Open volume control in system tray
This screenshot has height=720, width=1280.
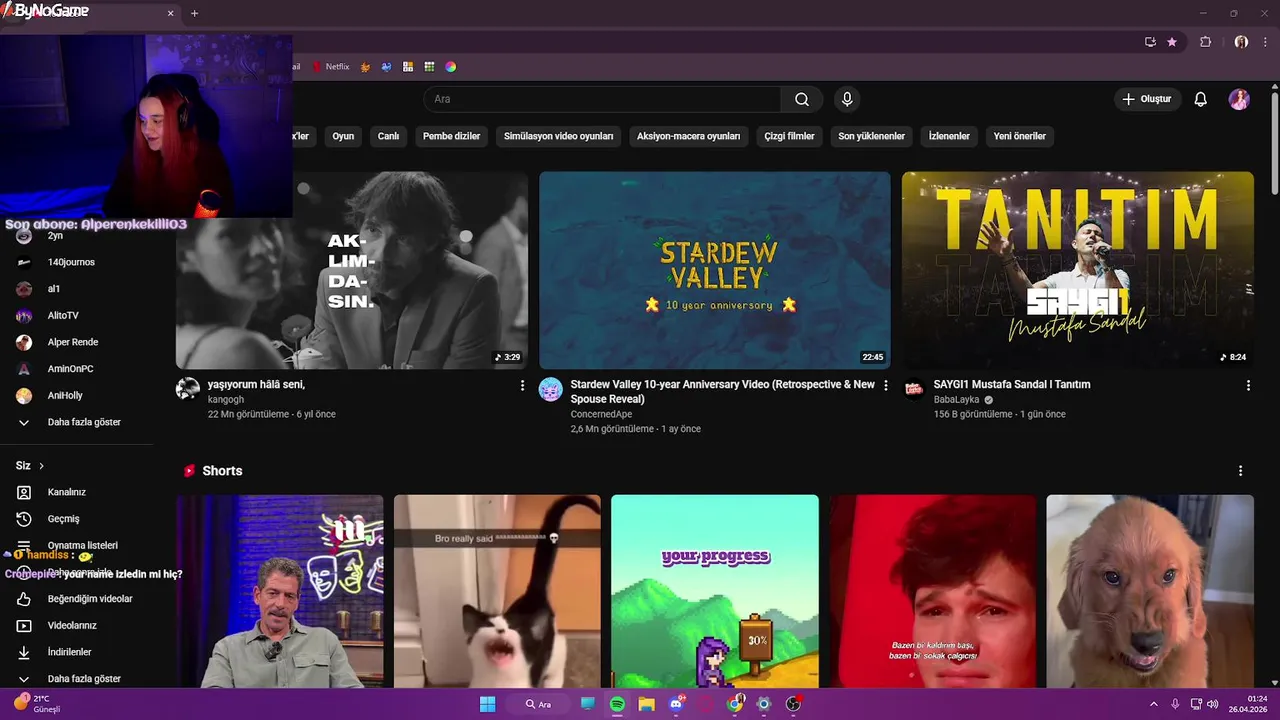coord(1212,704)
